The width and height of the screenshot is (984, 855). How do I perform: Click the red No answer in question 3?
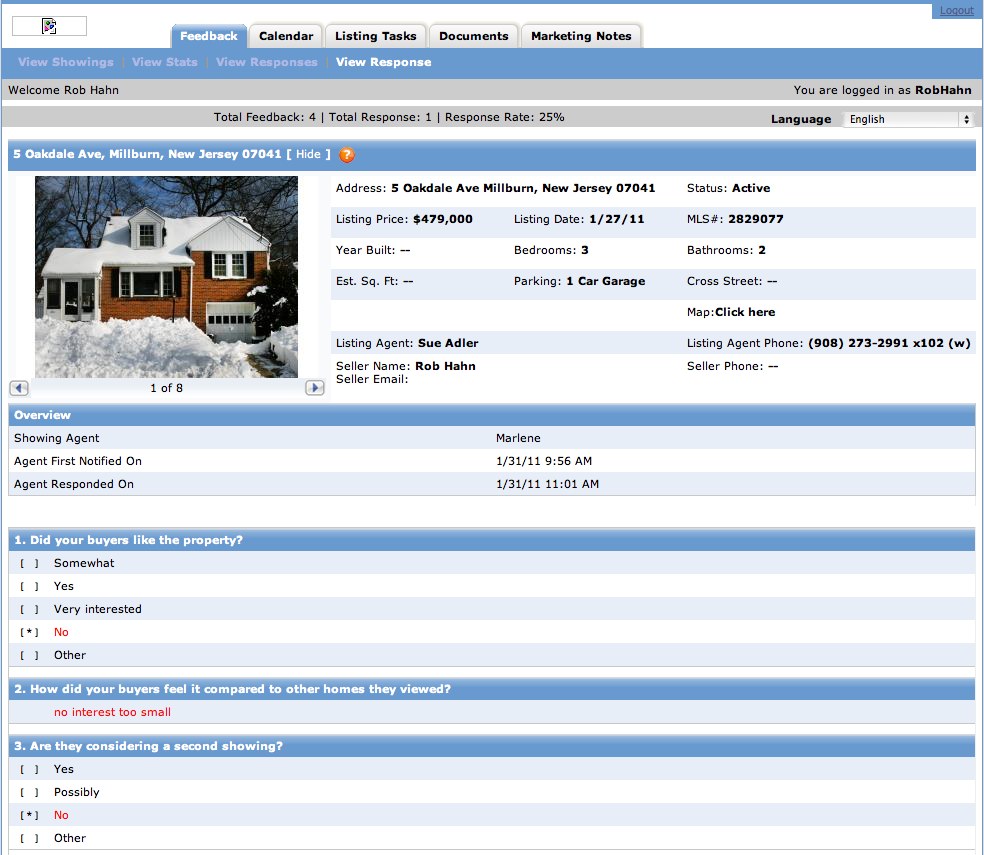pyautogui.click(x=61, y=815)
